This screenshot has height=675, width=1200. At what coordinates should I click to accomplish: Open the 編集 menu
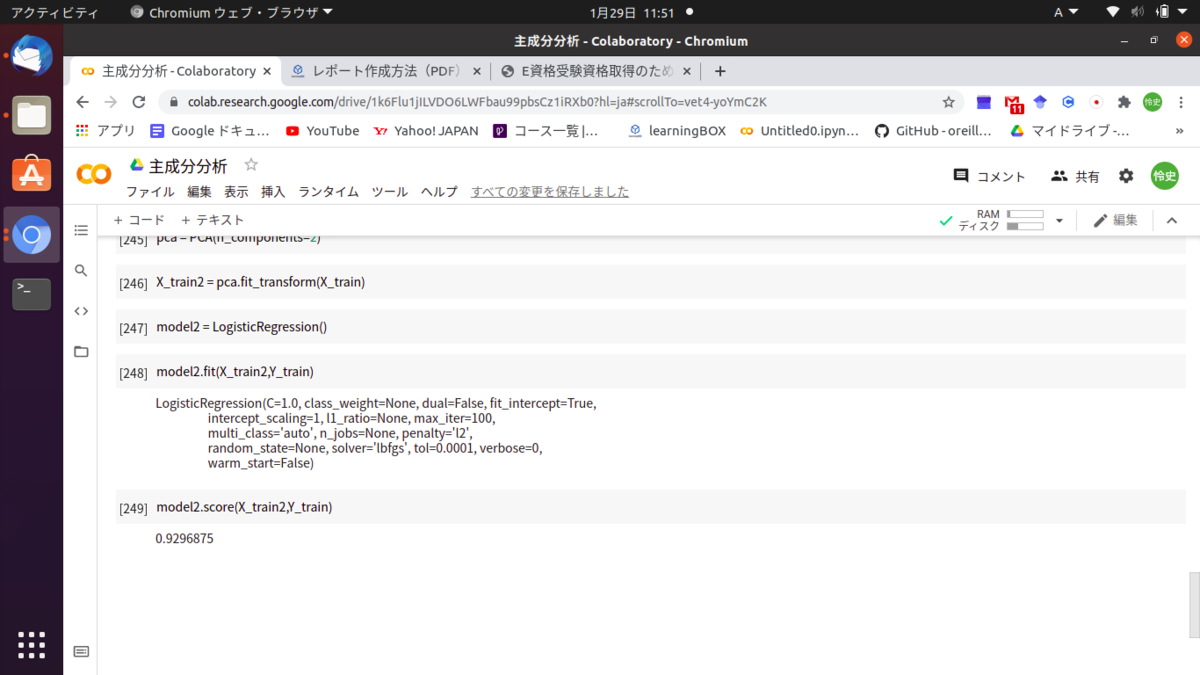(199, 192)
